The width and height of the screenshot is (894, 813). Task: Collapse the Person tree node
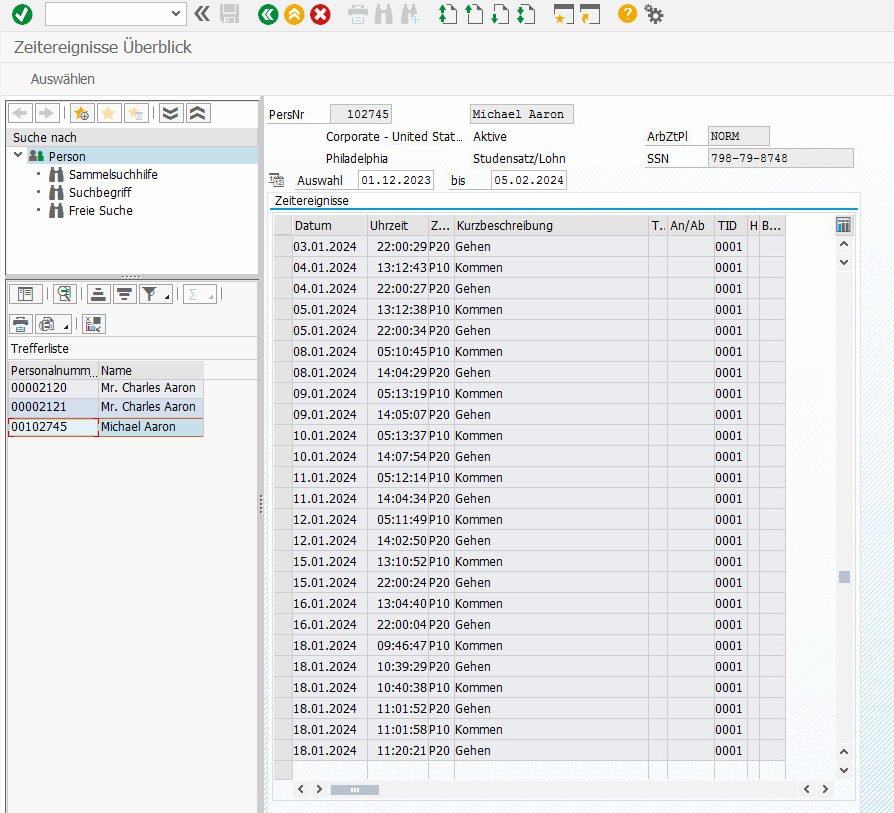coord(19,156)
